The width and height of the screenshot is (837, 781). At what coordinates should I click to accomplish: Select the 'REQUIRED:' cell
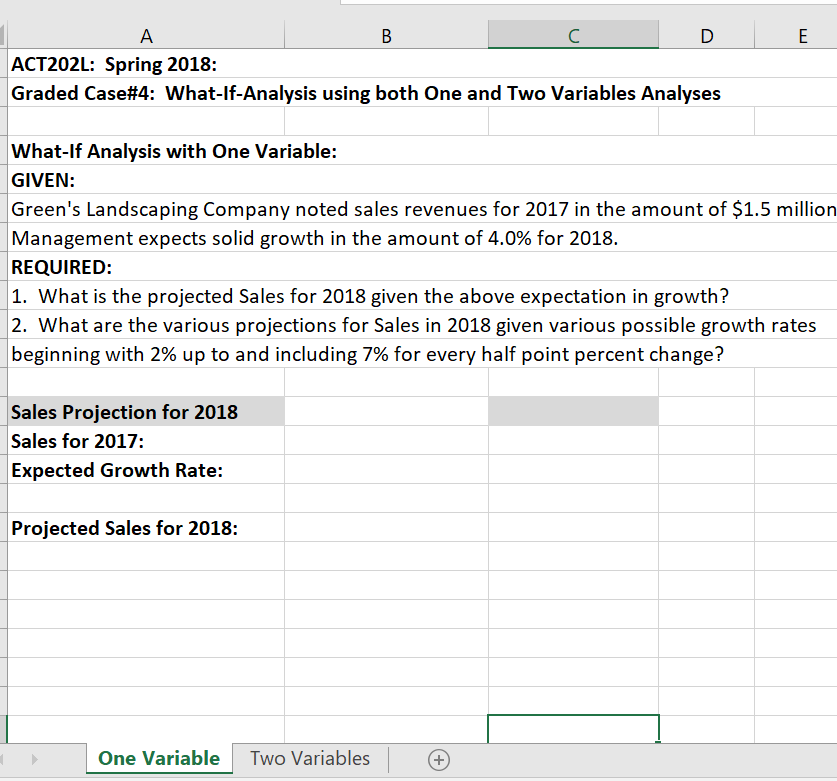pyautogui.click(x=146, y=267)
